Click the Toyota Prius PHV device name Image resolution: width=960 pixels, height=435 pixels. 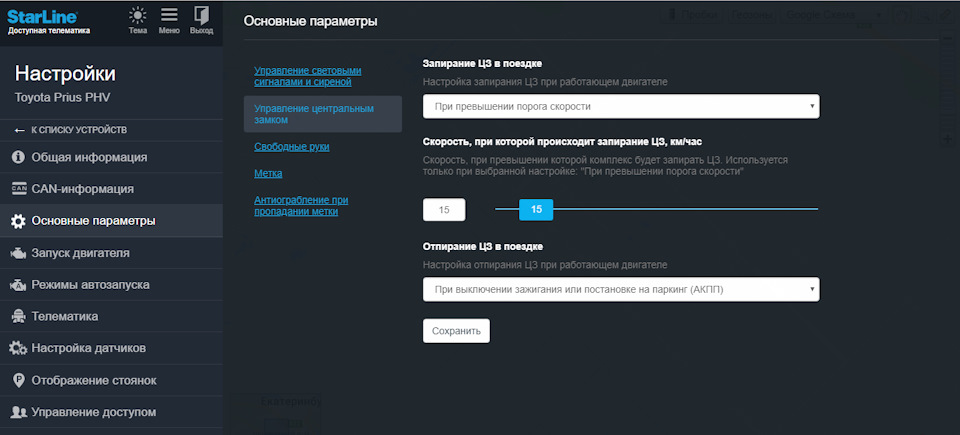pos(62,98)
